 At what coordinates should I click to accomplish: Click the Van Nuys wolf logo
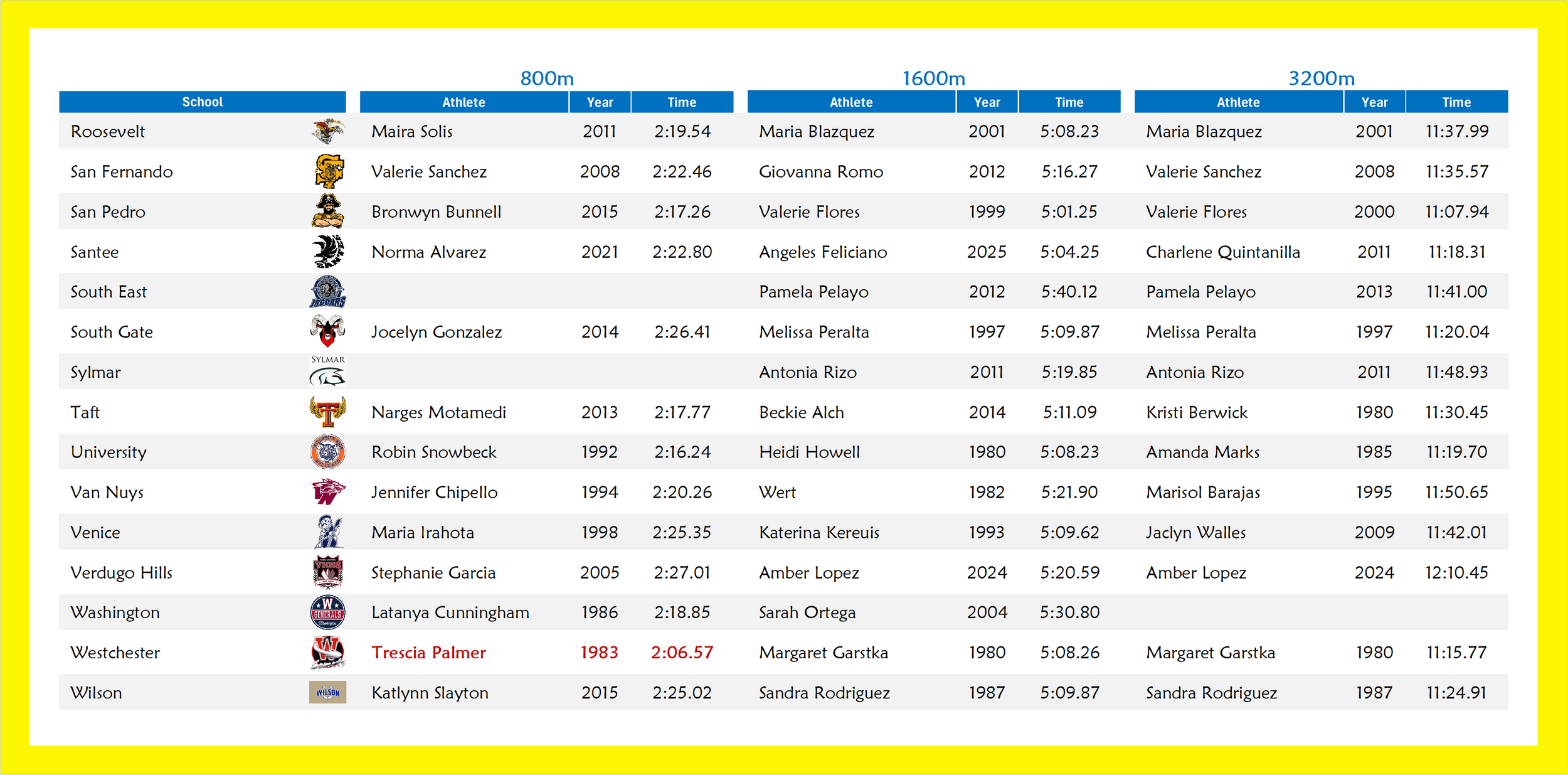[327, 492]
